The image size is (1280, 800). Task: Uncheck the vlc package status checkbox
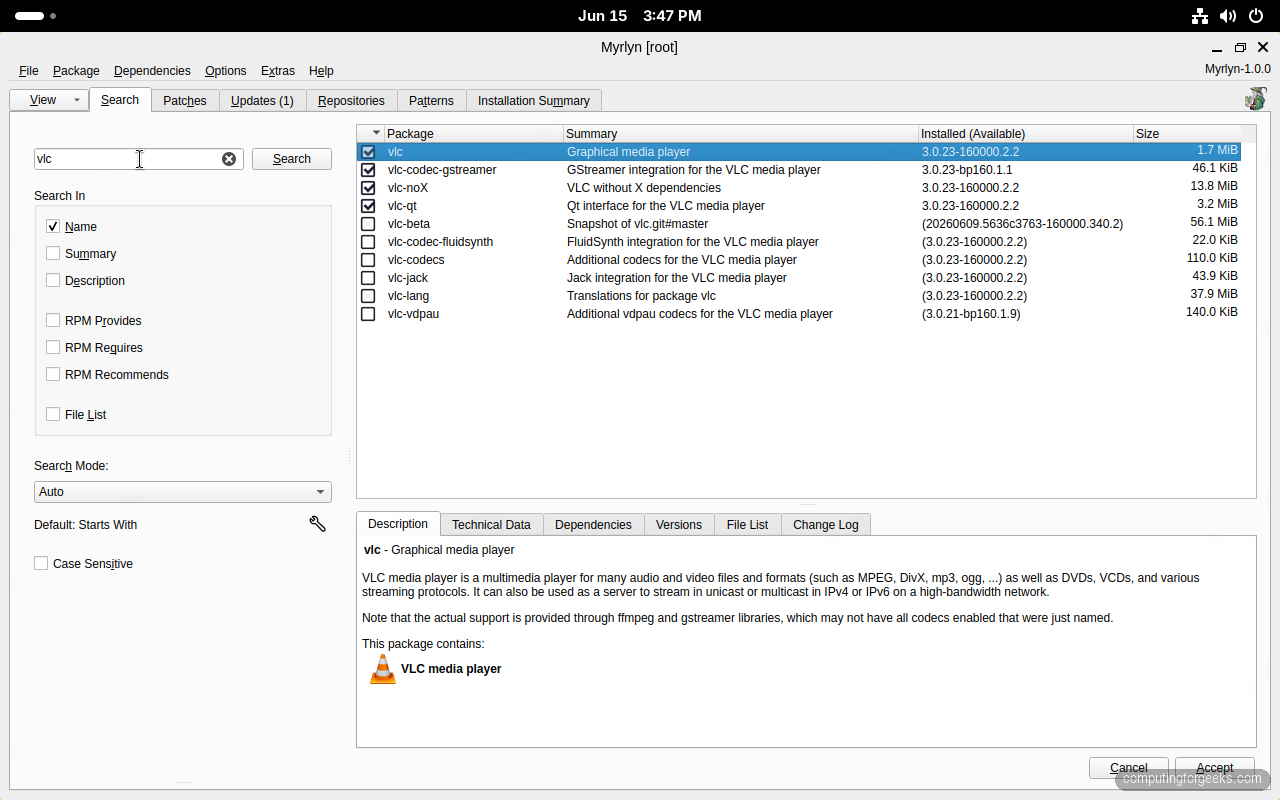(368, 152)
